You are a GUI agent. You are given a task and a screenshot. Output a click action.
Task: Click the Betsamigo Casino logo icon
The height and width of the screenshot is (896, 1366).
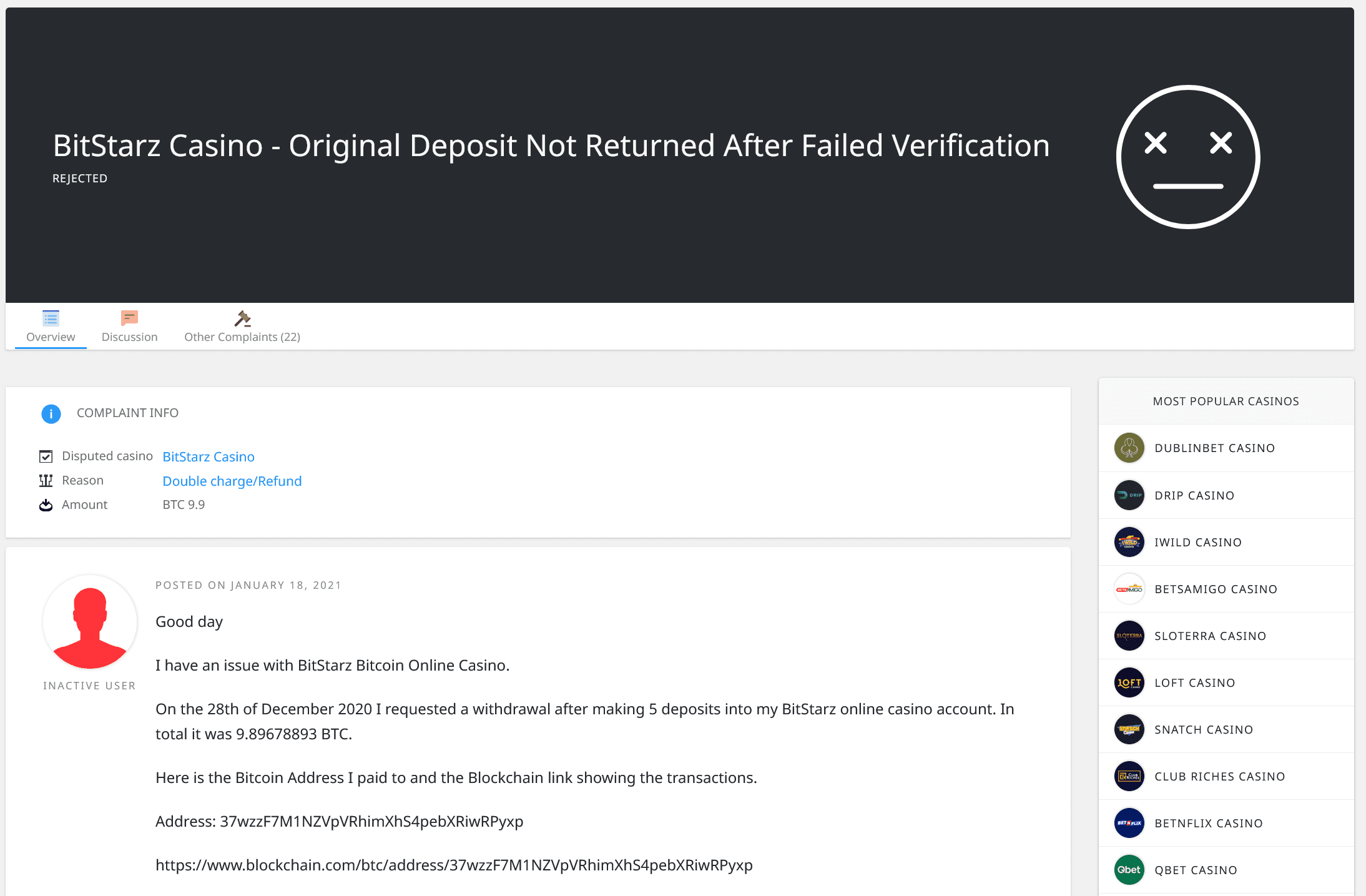pyautogui.click(x=1129, y=589)
